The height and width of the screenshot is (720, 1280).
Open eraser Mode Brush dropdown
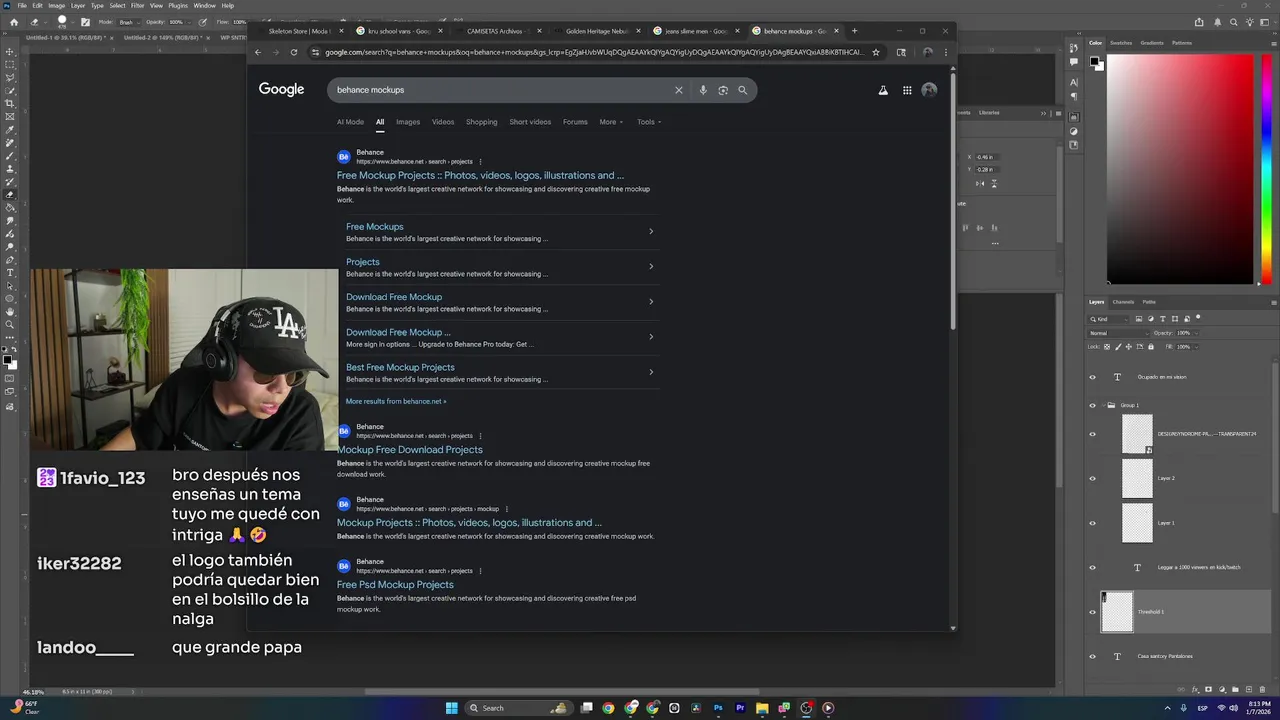(130, 21)
